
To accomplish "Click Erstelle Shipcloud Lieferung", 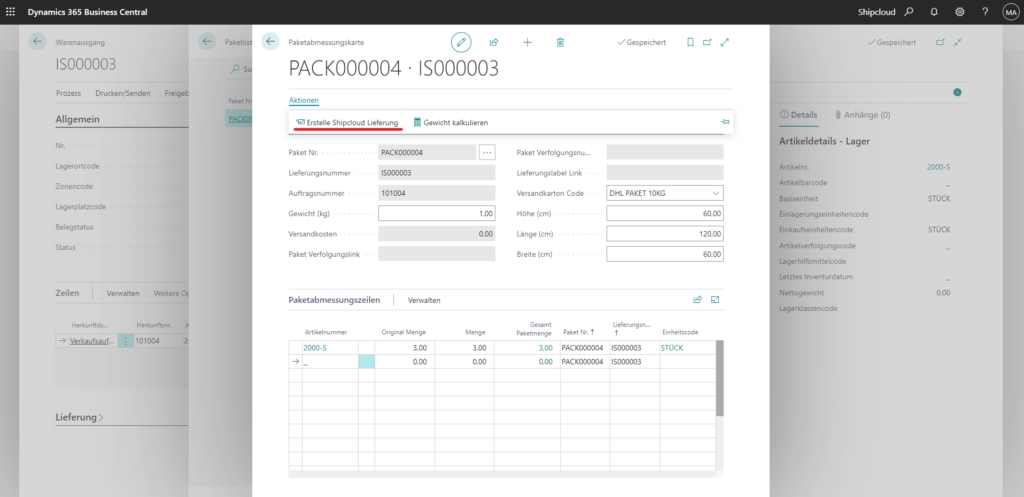I will (x=345, y=122).
